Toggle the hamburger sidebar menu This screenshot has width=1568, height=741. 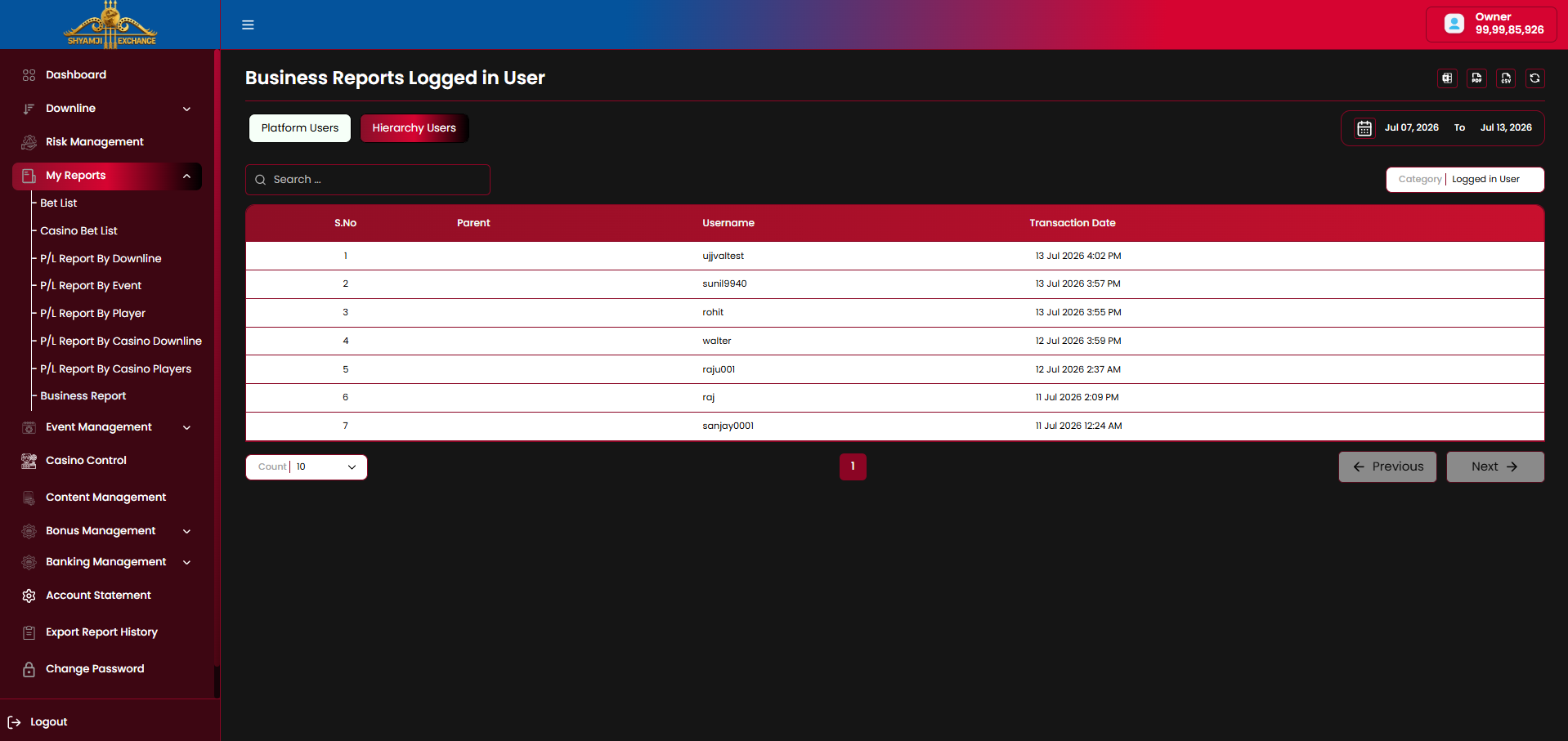point(248,25)
